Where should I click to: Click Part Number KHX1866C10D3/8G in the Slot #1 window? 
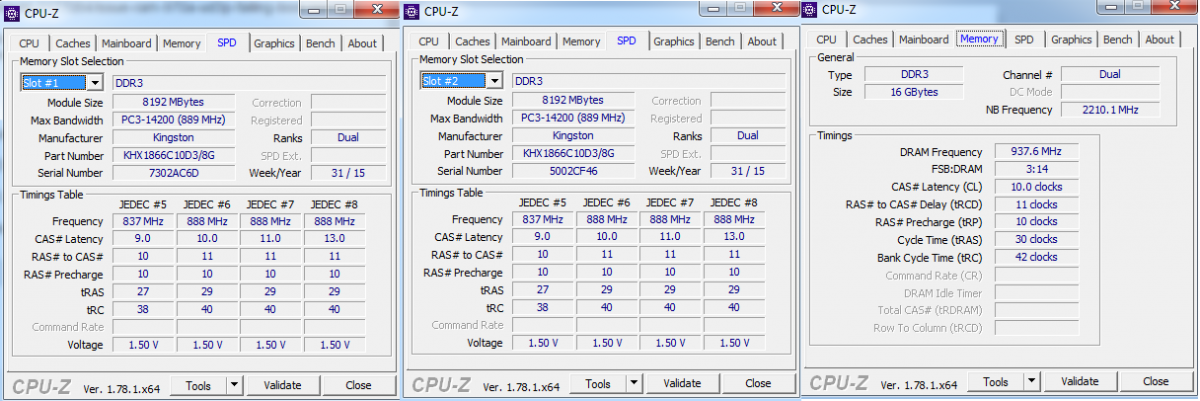click(173, 155)
